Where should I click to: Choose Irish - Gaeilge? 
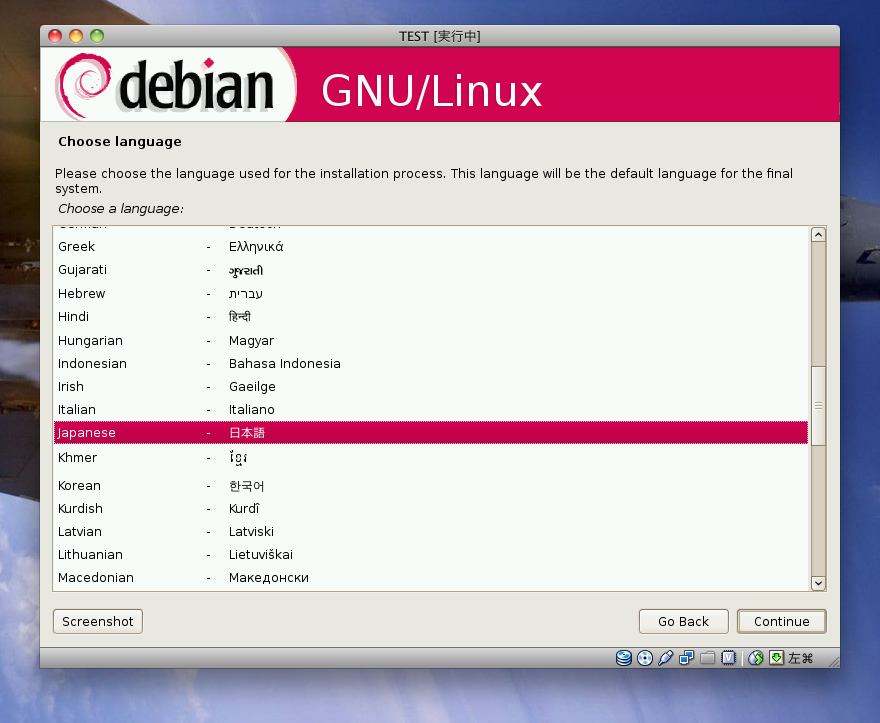pos(431,387)
